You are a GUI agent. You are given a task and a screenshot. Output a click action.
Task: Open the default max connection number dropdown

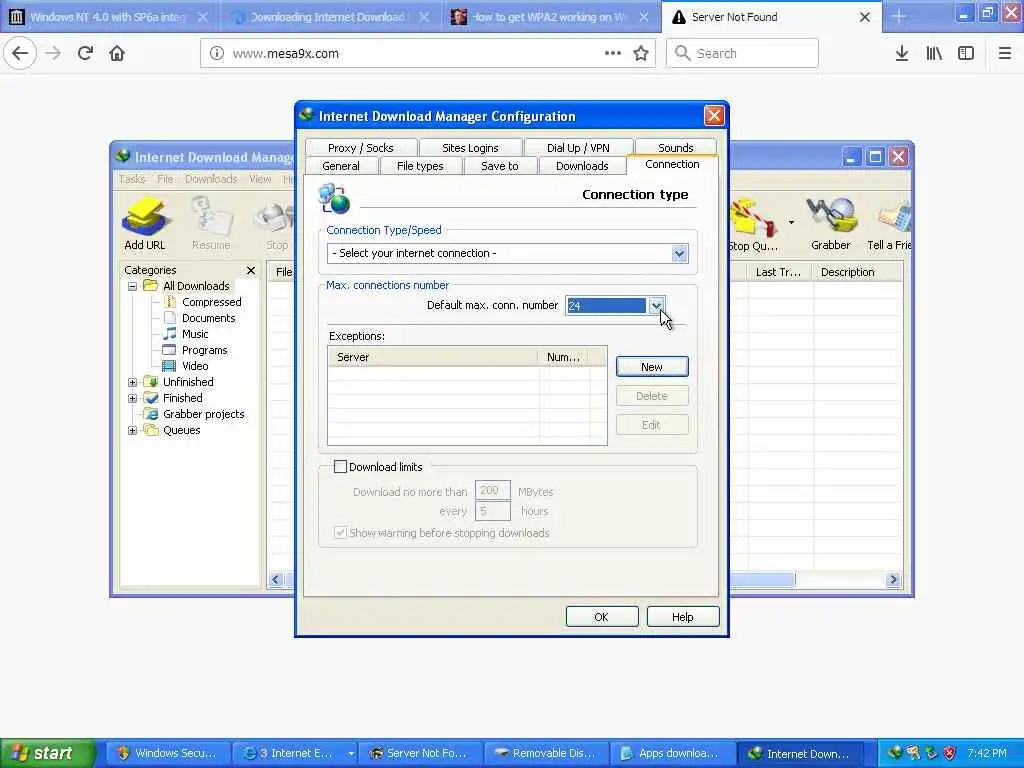pos(656,305)
